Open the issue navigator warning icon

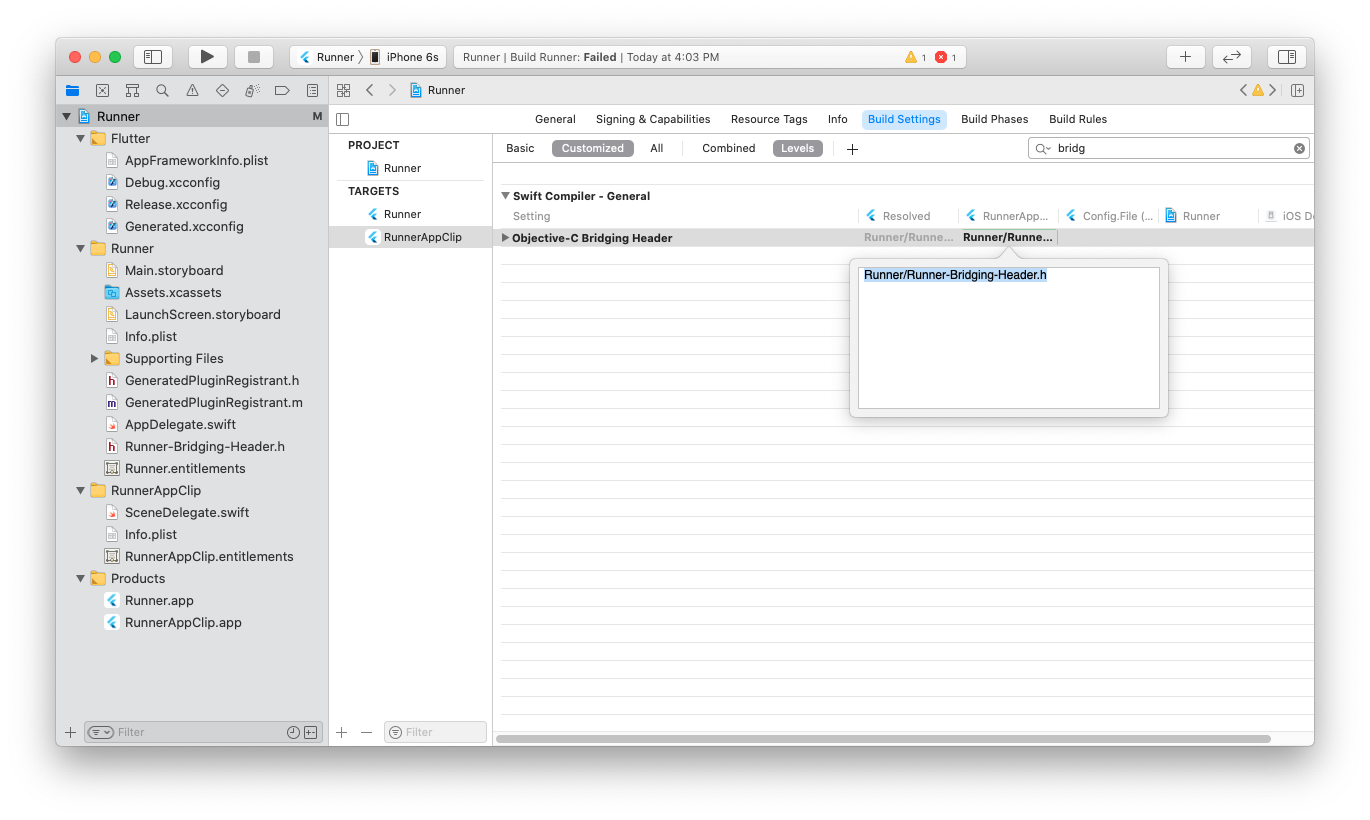(192, 90)
